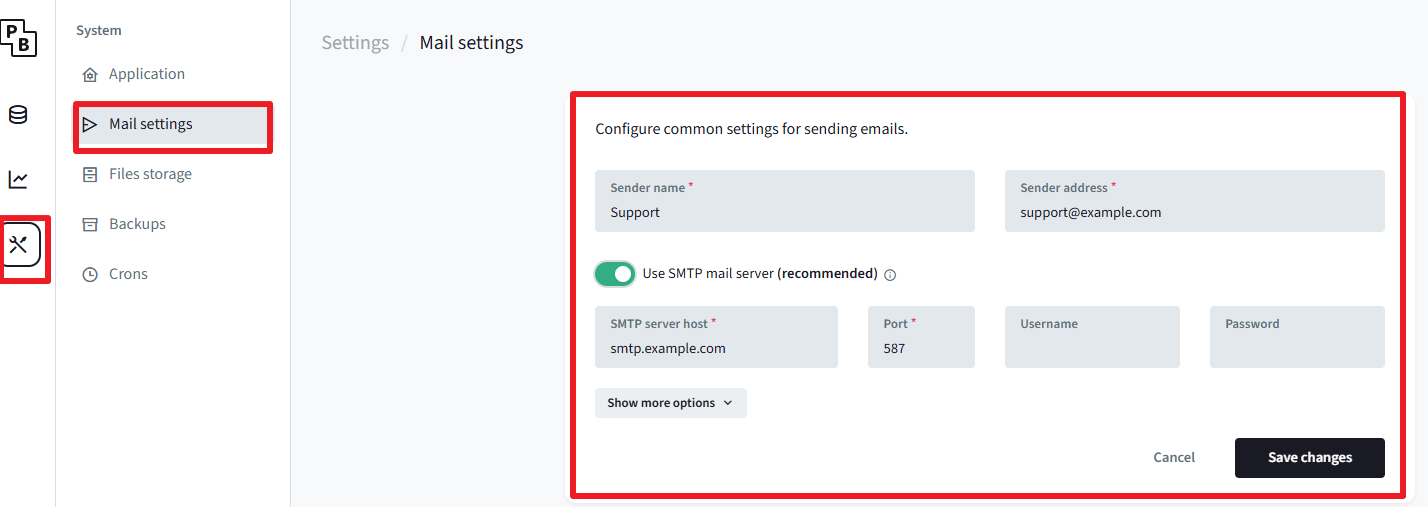
Task: Select the Settings tools icon
Action: click(x=19, y=244)
